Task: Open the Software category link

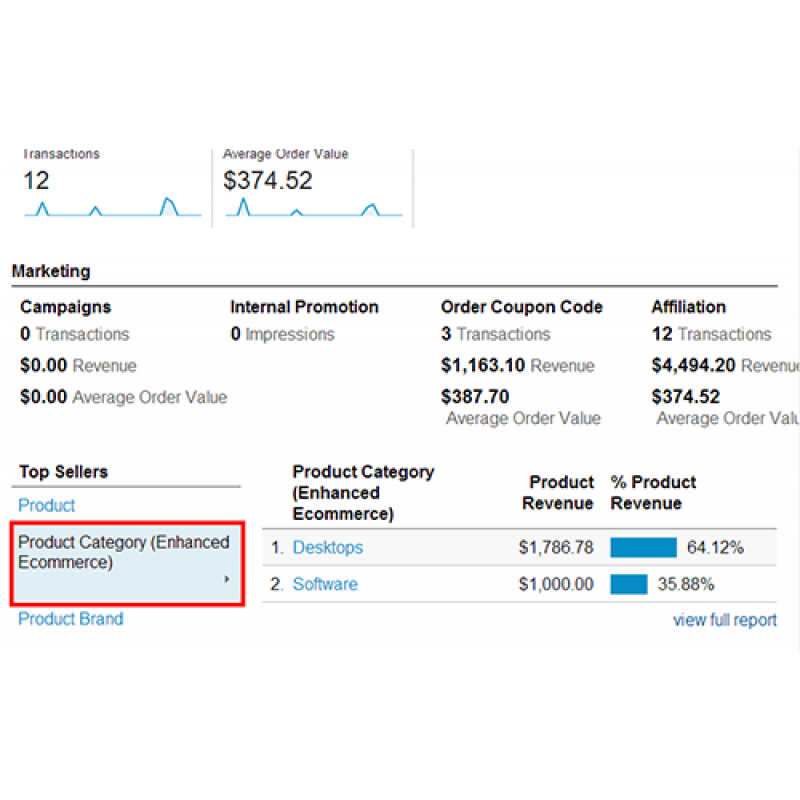Action: [325, 584]
